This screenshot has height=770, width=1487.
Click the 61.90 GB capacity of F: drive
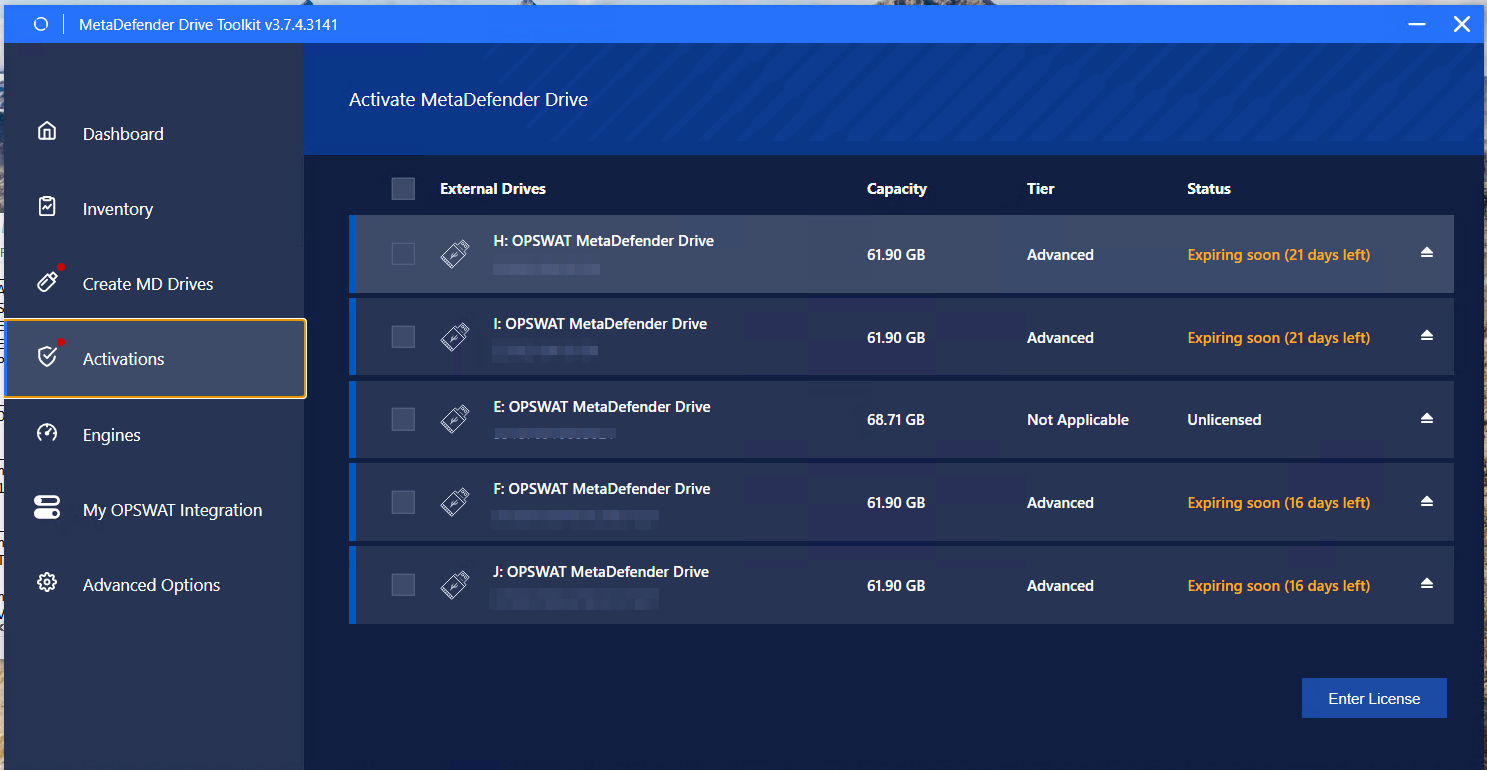(x=896, y=503)
